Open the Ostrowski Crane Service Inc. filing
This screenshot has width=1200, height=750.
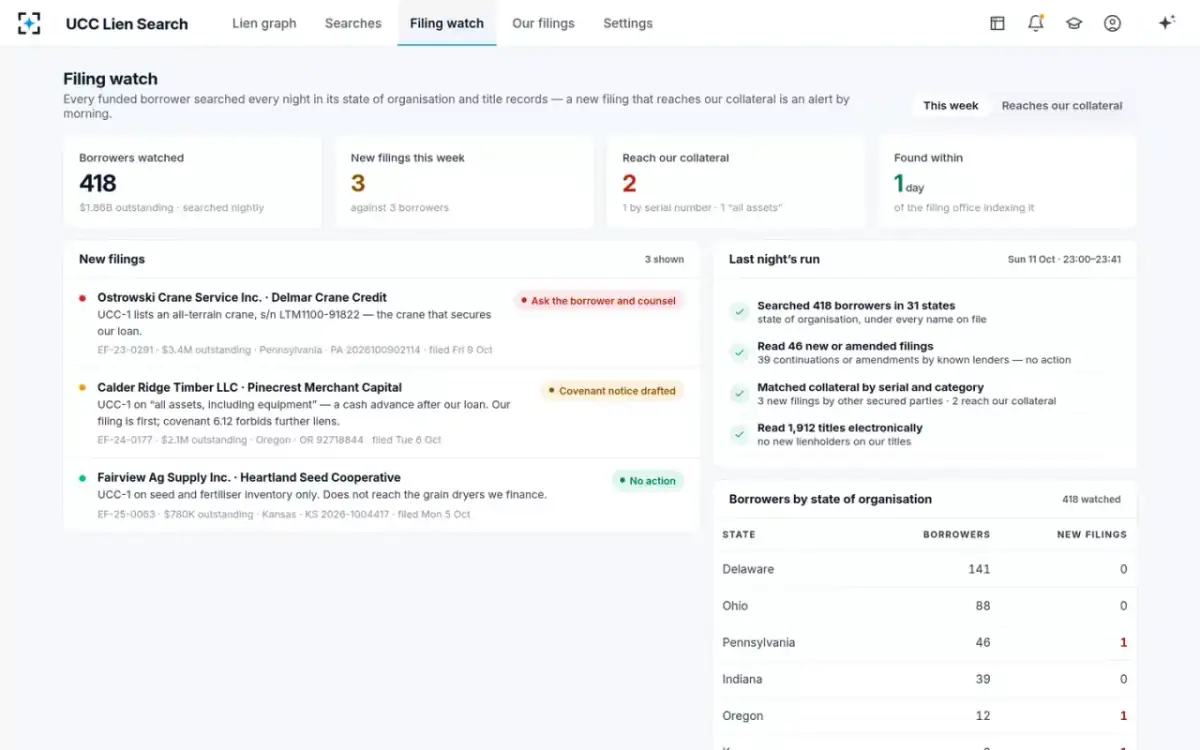click(x=381, y=323)
